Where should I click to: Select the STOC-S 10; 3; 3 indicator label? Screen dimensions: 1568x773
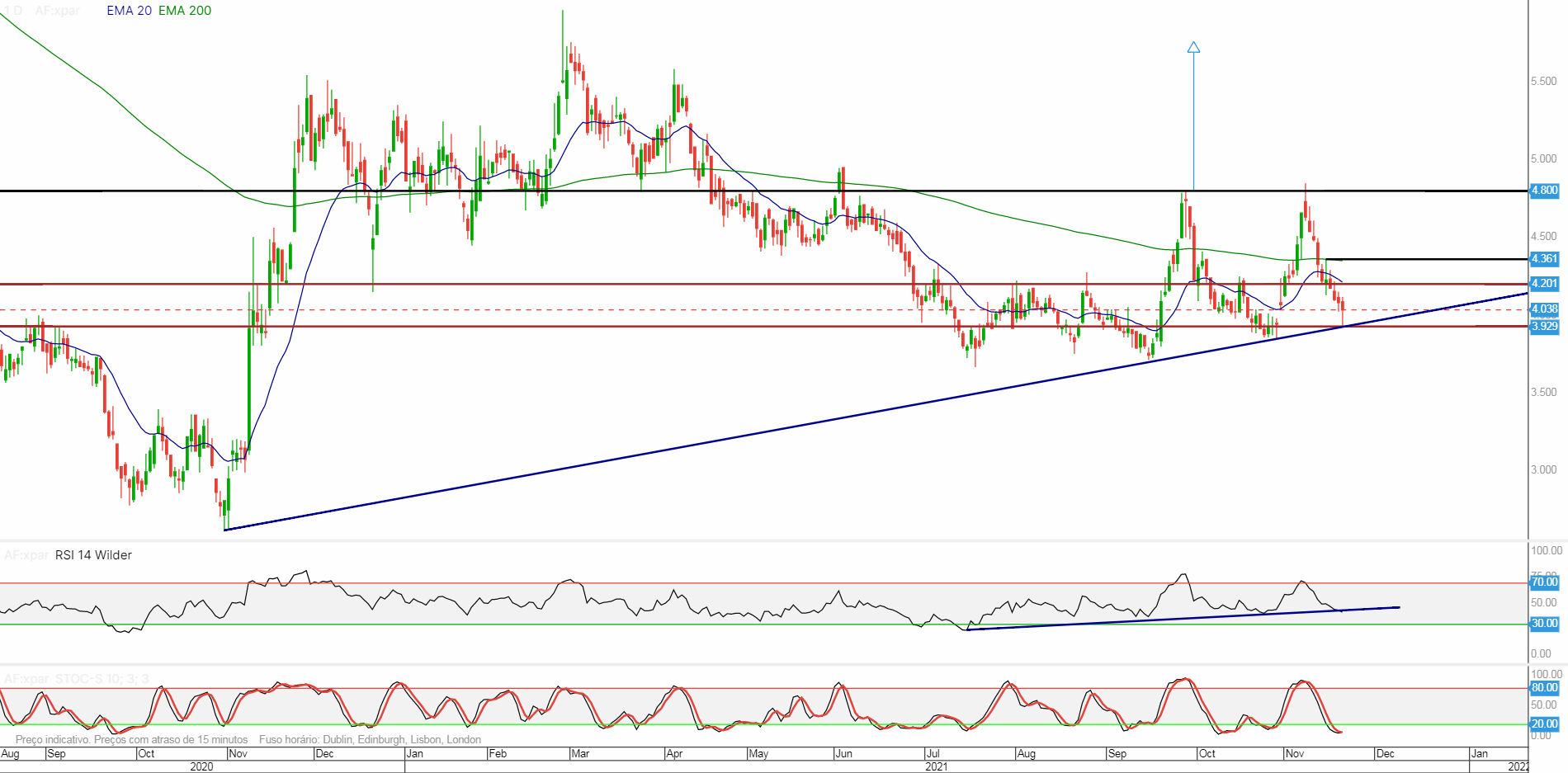point(102,679)
